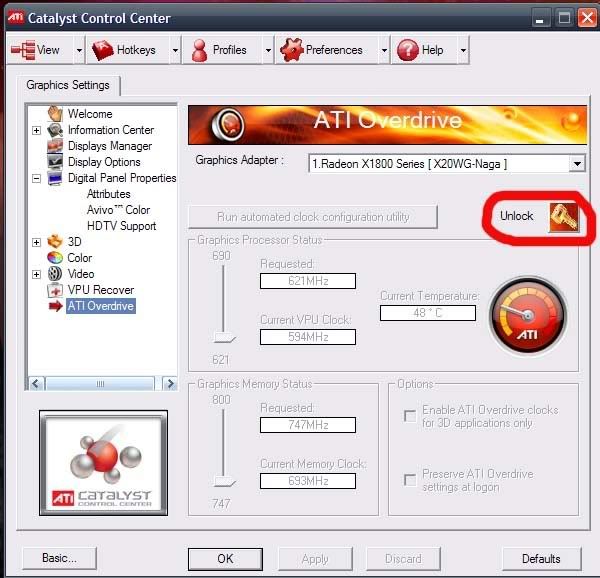Click the Requested 621MHz GPU field
Image resolution: width=600 pixels, height=578 pixels.
point(308,281)
